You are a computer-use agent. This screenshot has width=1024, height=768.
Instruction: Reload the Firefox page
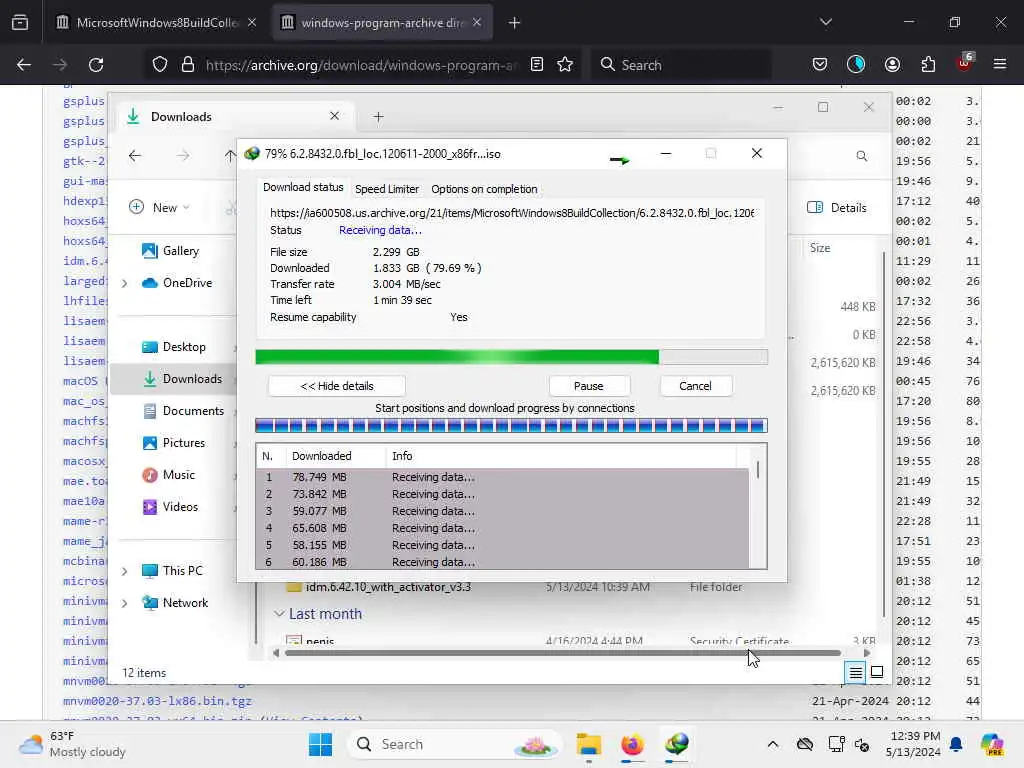(x=96, y=65)
